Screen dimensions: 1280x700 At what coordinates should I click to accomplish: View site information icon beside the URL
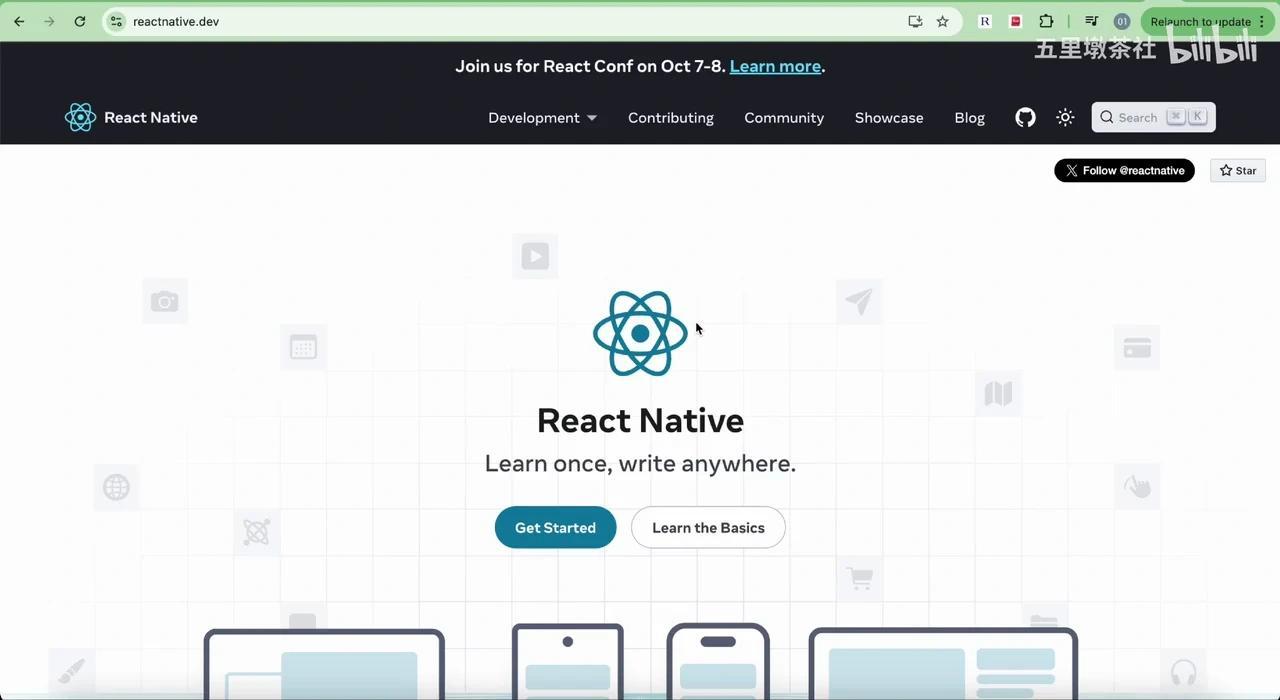click(116, 21)
